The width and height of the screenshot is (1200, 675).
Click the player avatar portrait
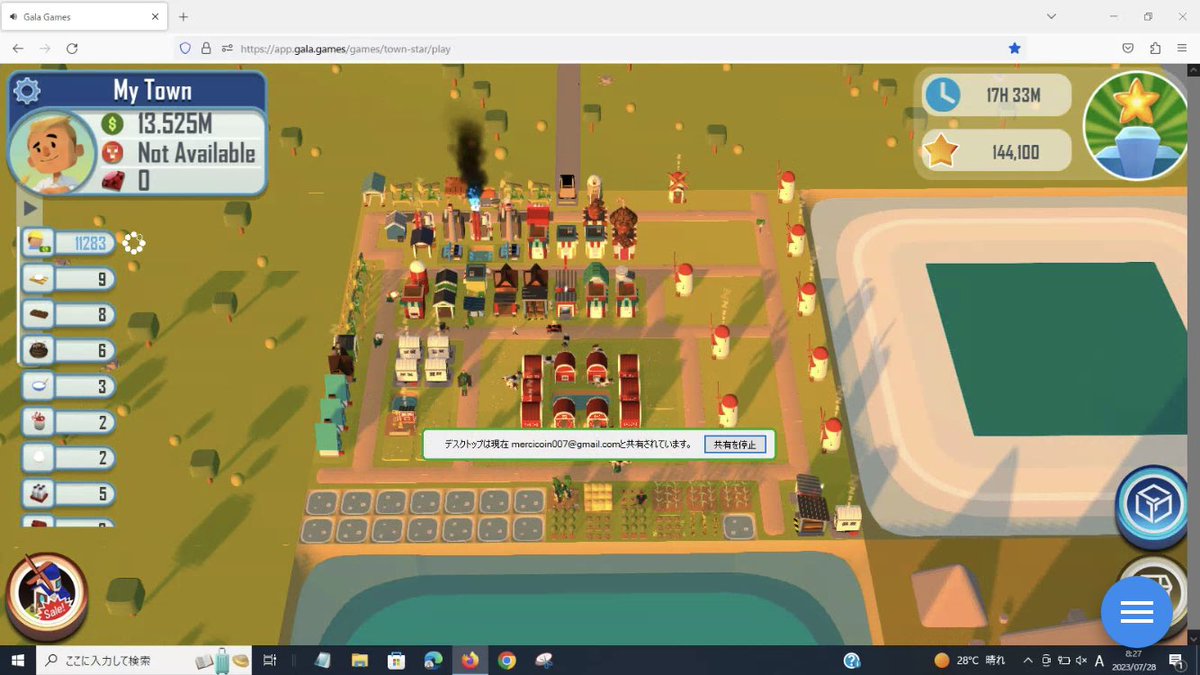52,152
